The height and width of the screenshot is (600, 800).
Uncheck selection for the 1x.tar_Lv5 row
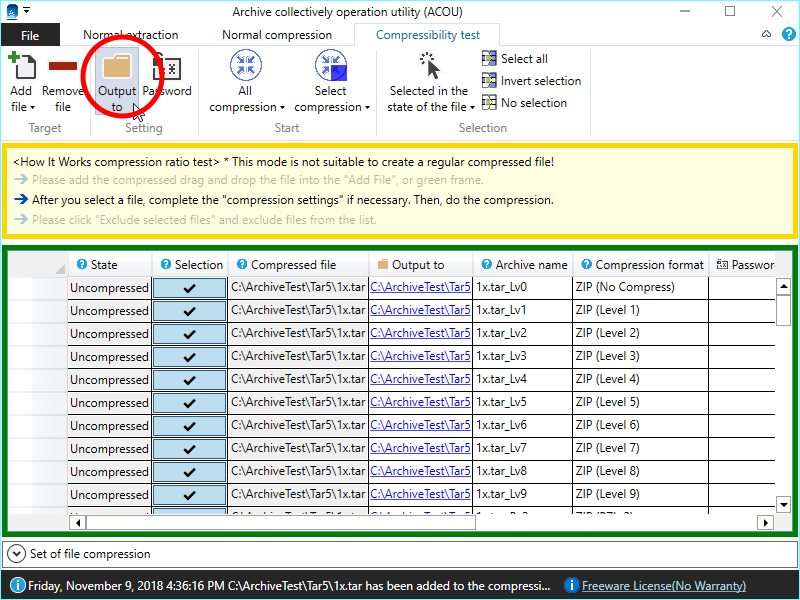point(190,402)
